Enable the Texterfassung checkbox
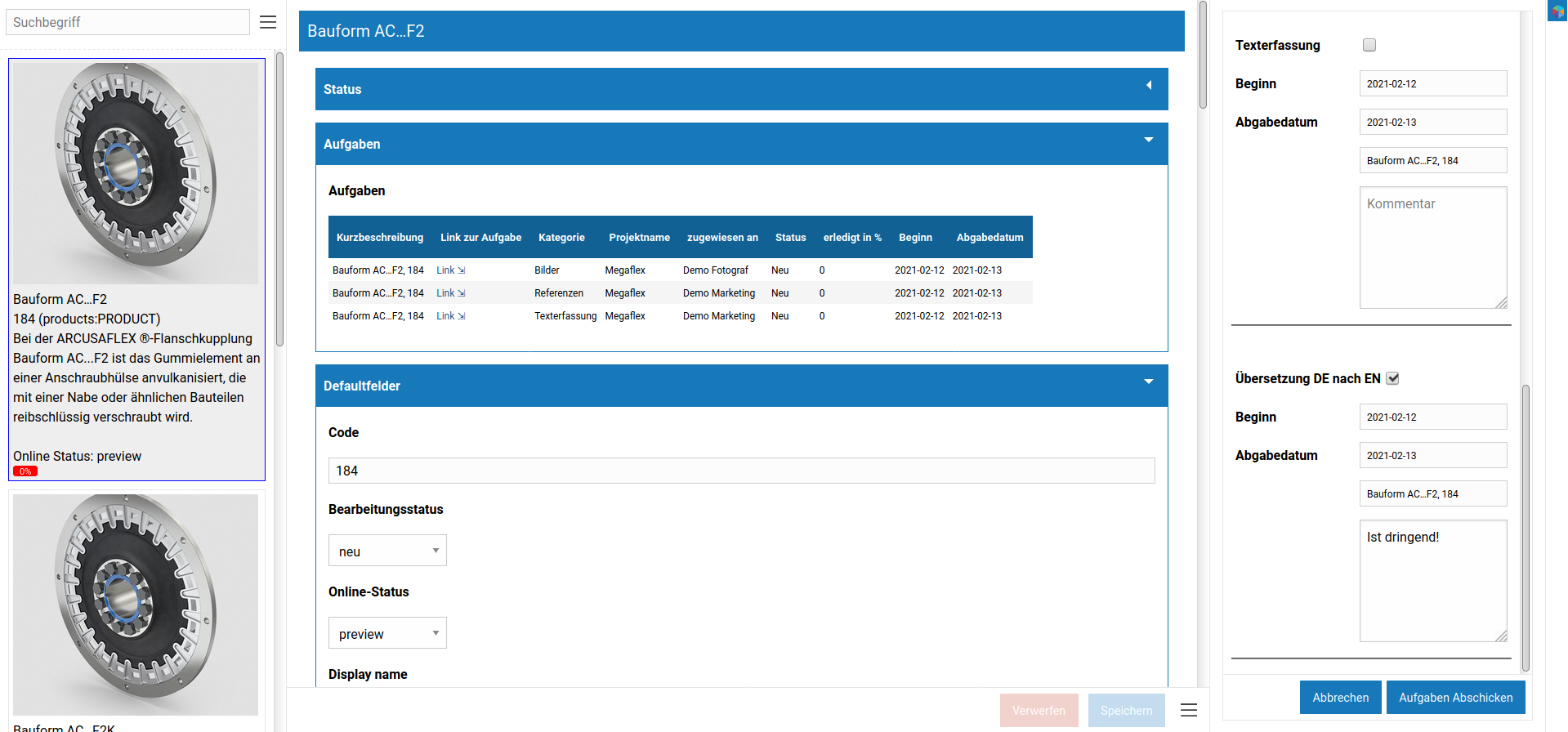Screen dimensions: 1568x732 pos(1369,45)
